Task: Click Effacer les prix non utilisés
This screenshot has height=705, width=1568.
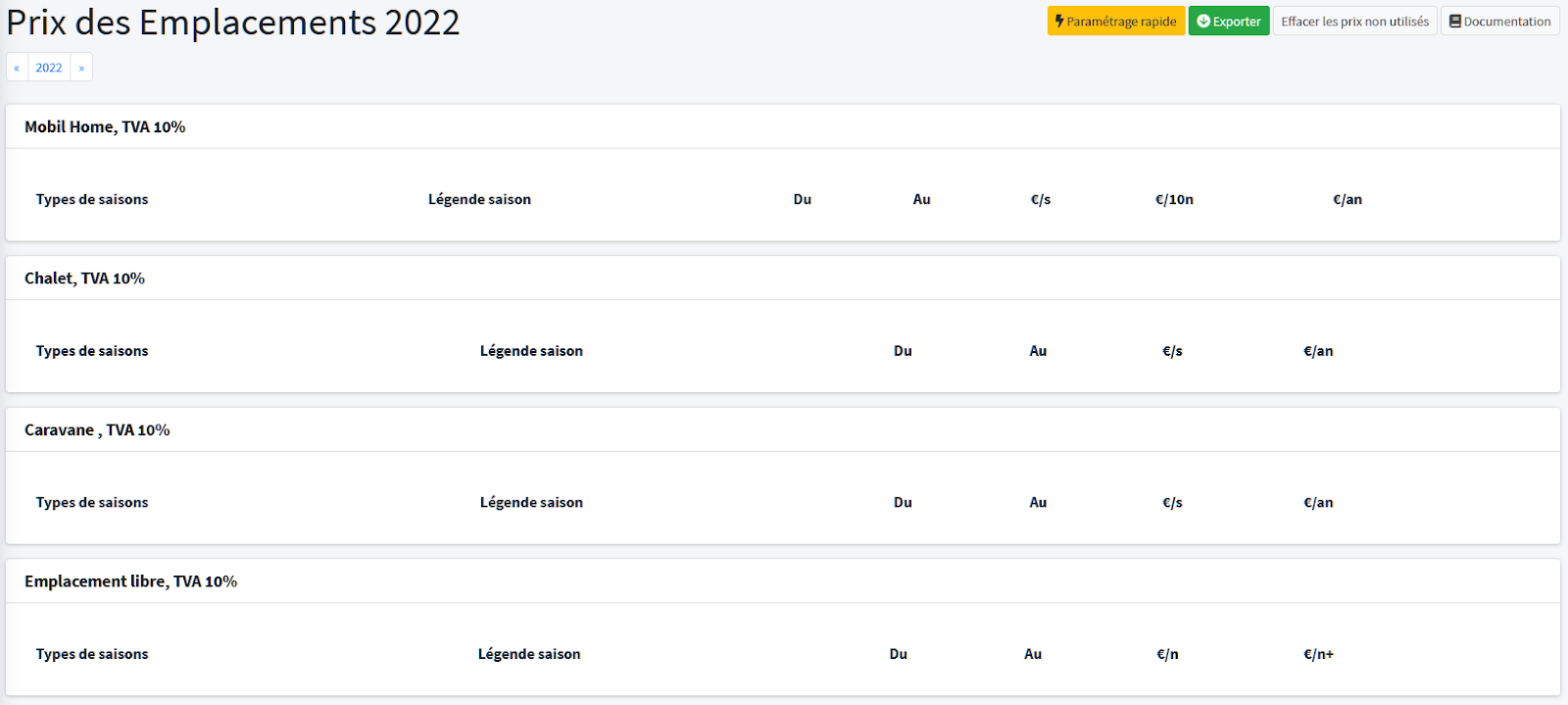Action: [x=1354, y=22]
